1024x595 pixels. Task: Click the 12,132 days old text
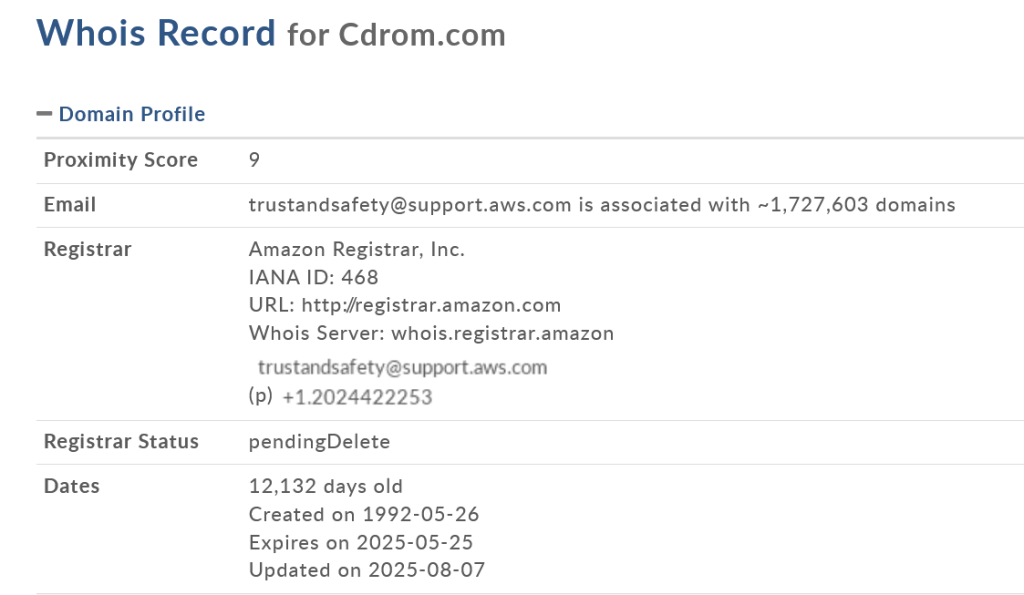pyautogui.click(x=326, y=487)
